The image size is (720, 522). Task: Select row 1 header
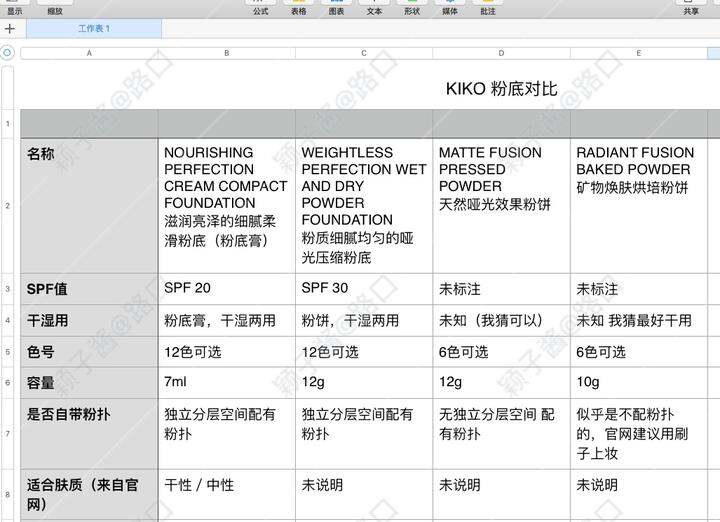tap(7, 123)
